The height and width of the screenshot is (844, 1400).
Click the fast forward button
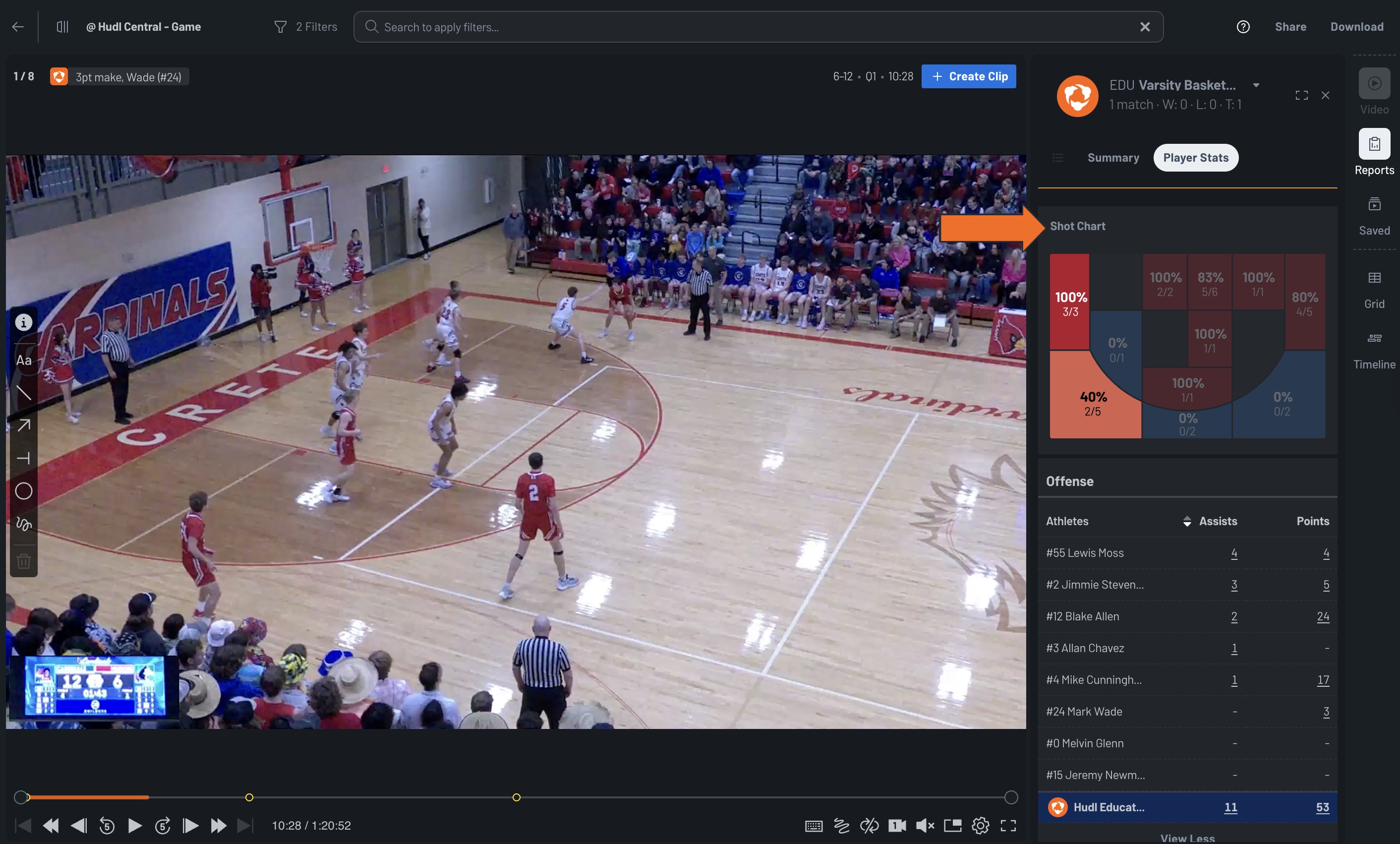(x=218, y=825)
